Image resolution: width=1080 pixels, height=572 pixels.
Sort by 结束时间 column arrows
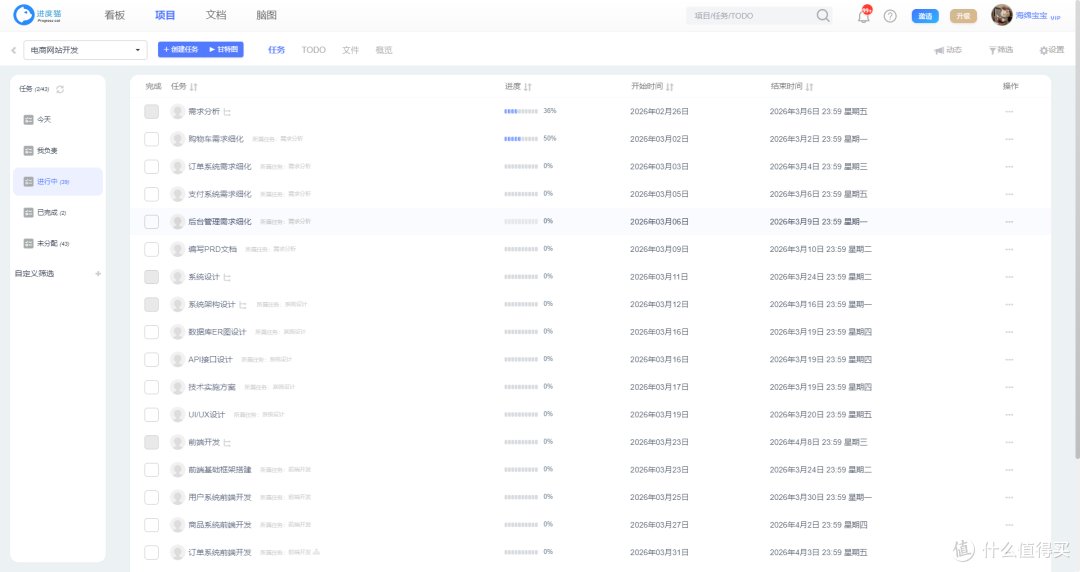click(809, 87)
